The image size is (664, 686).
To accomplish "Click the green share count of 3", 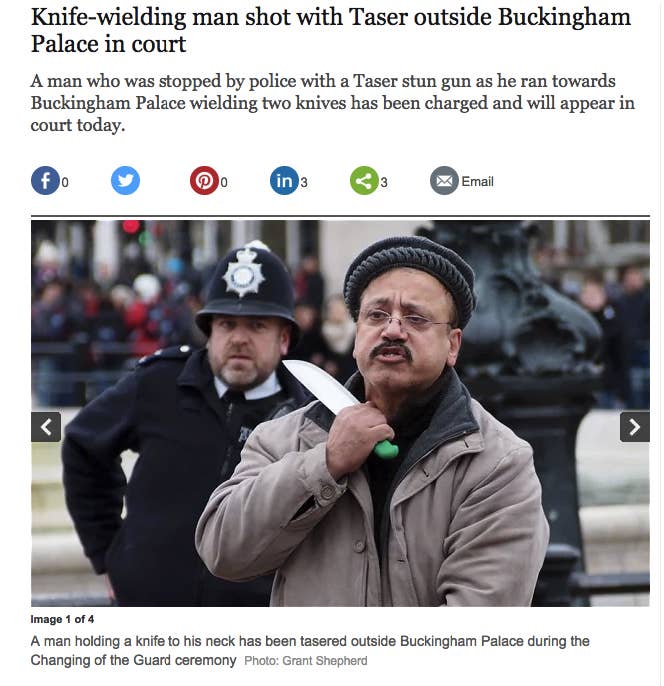I will click(384, 182).
